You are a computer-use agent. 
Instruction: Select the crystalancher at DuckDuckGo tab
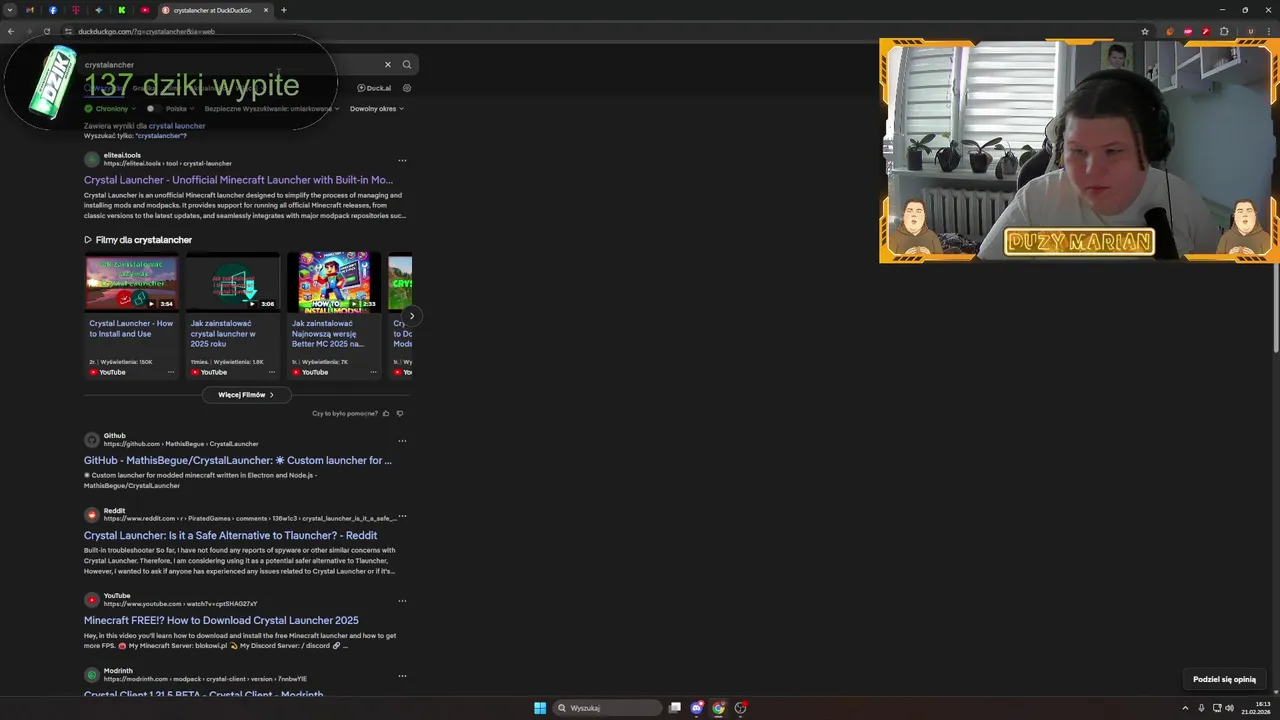[215, 10]
